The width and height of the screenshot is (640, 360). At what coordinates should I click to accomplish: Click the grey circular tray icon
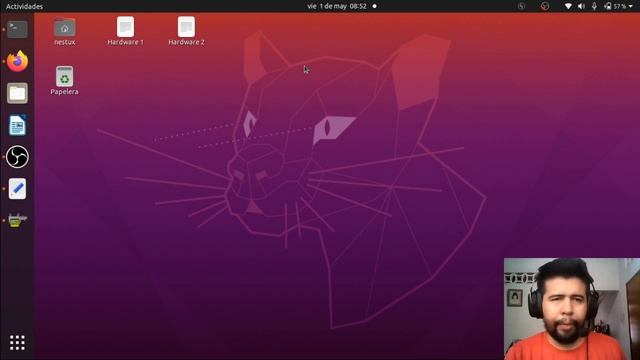click(521, 6)
